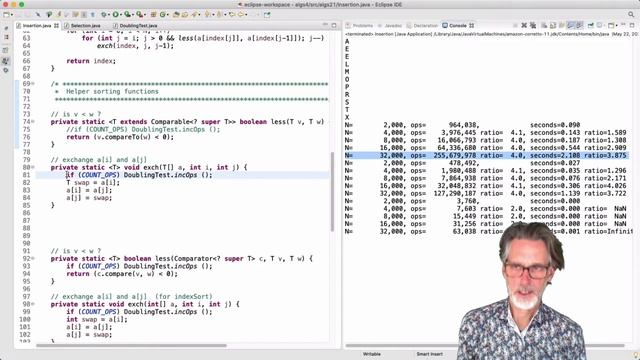
Task: Maximize the editor area
Action: point(334,25)
